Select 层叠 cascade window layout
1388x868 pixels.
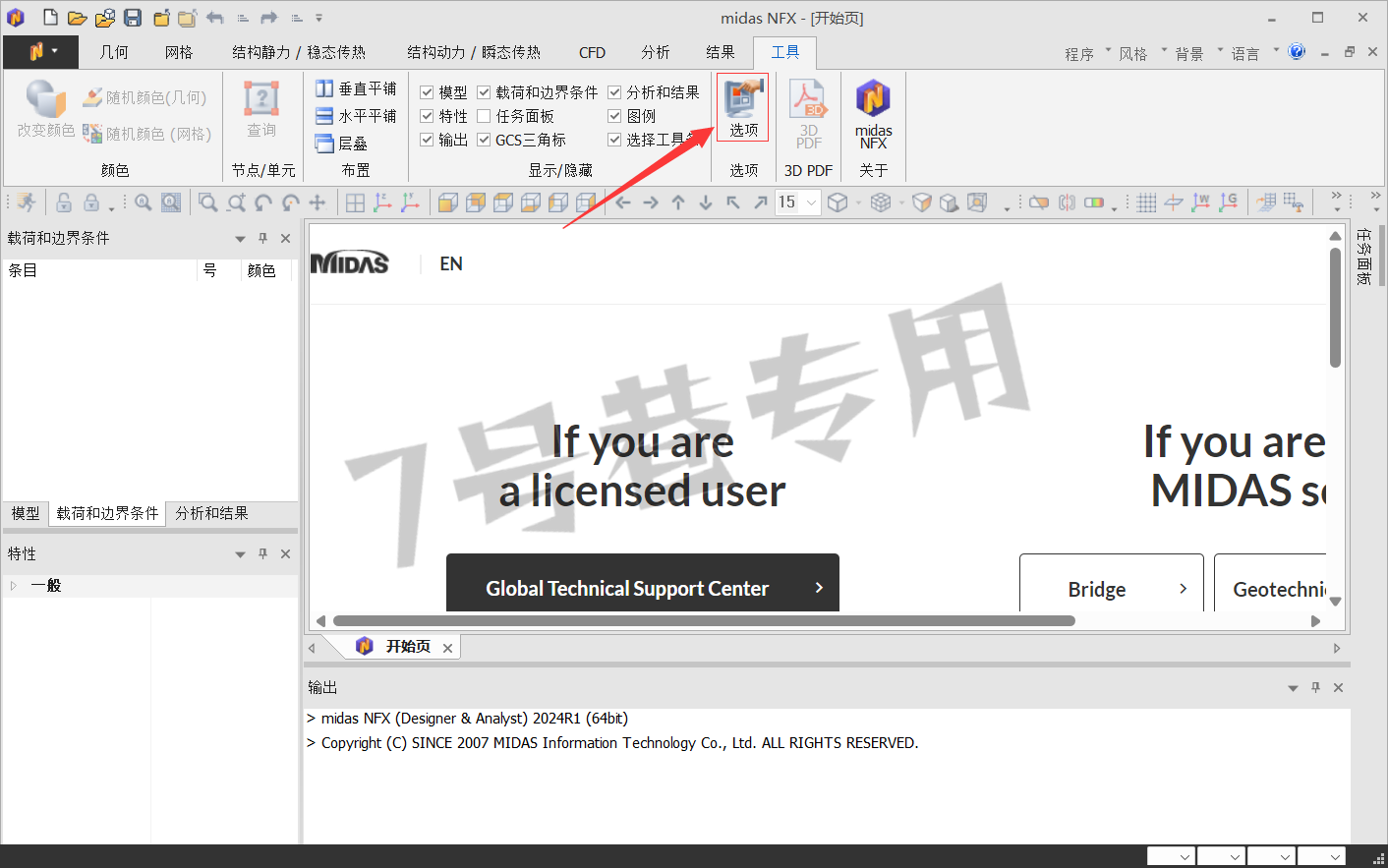[341, 144]
